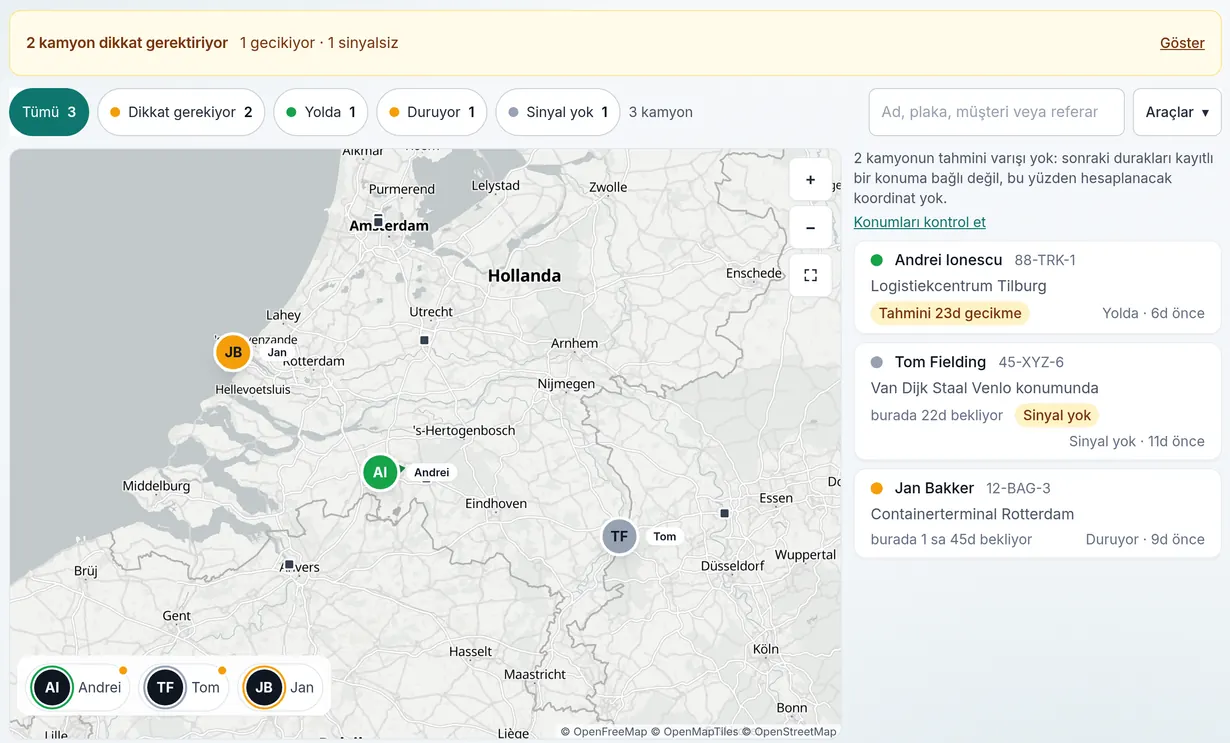Filter trucks by Sinyal yok status
The image size is (1230, 743).
[558, 112]
